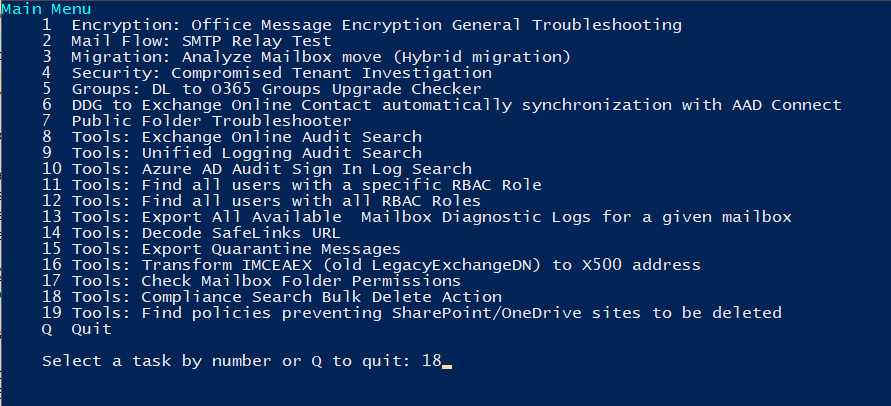
Task: Click the task number input prompt showing 18
Action: (x=247, y=361)
